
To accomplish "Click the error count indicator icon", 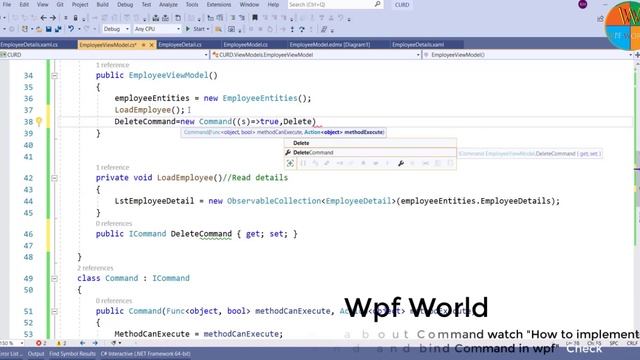I will pos(40,343).
